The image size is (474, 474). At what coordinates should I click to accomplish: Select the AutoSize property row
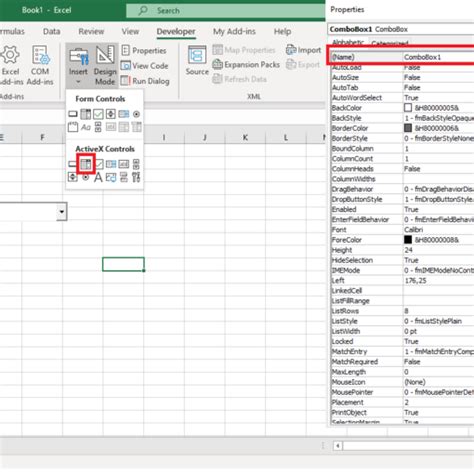(x=402, y=77)
